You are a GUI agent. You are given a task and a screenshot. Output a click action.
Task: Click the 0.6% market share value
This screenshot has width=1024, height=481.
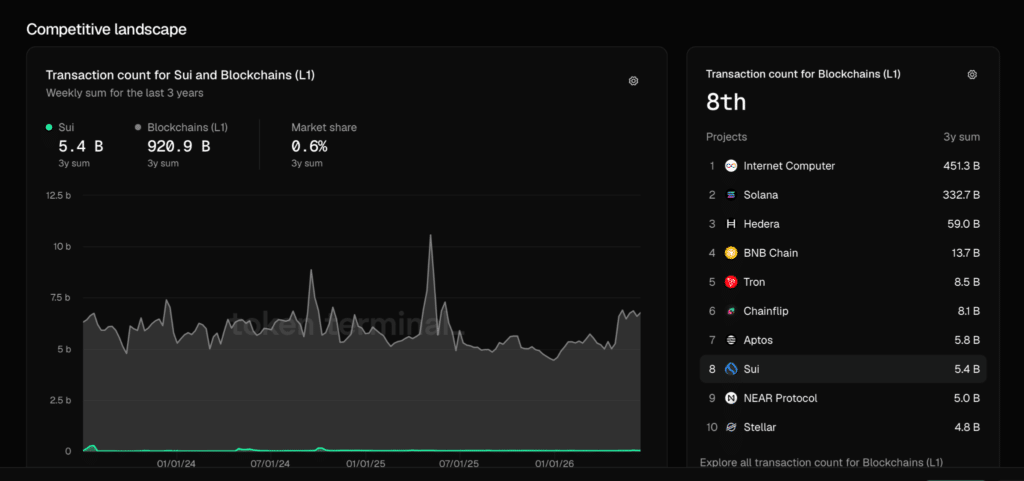point(309,146)
